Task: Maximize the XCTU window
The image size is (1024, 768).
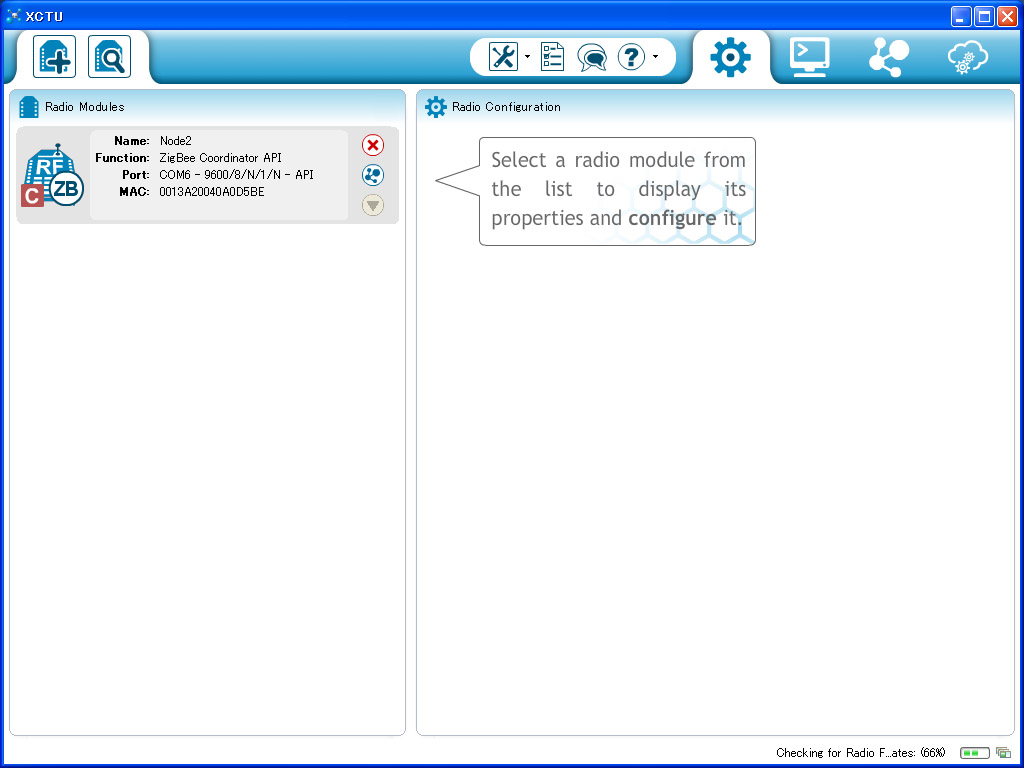Action: pos(984,16)
